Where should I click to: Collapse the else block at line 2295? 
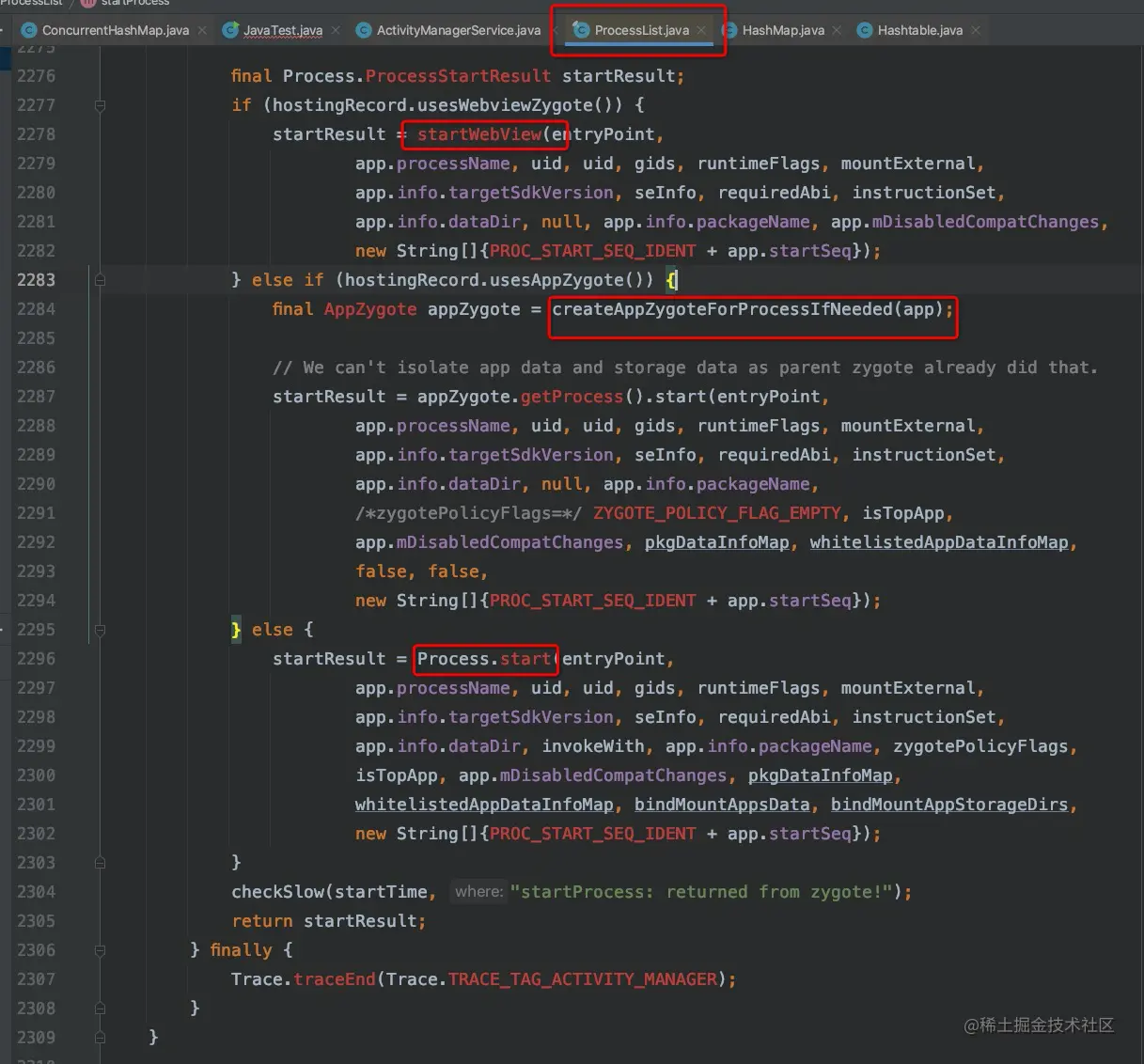[100, 630]
